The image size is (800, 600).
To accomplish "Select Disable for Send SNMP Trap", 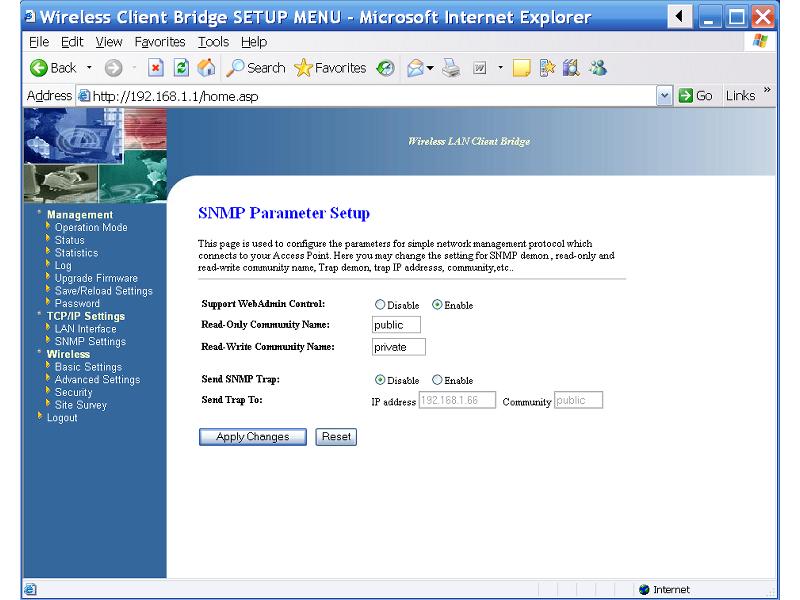I will click(x=380, y=380).
